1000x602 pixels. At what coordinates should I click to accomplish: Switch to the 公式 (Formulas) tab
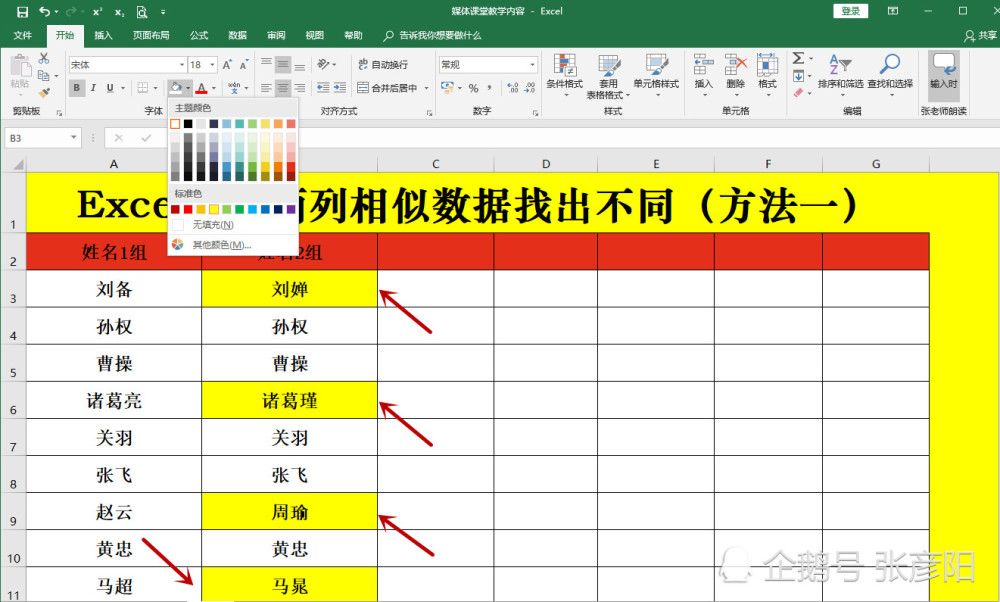coord(199,35)
